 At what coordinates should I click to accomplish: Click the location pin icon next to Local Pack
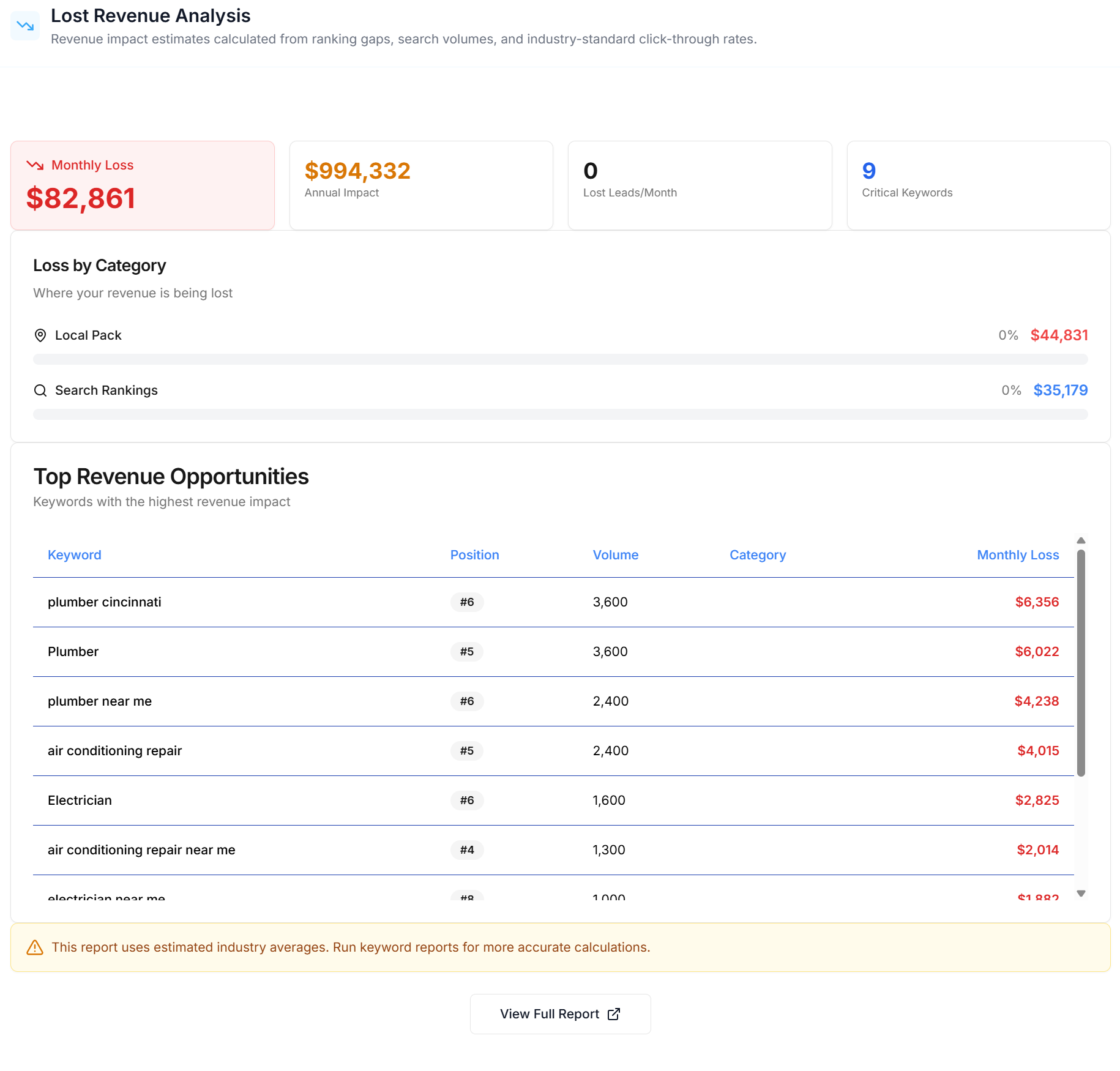point(40,335)
